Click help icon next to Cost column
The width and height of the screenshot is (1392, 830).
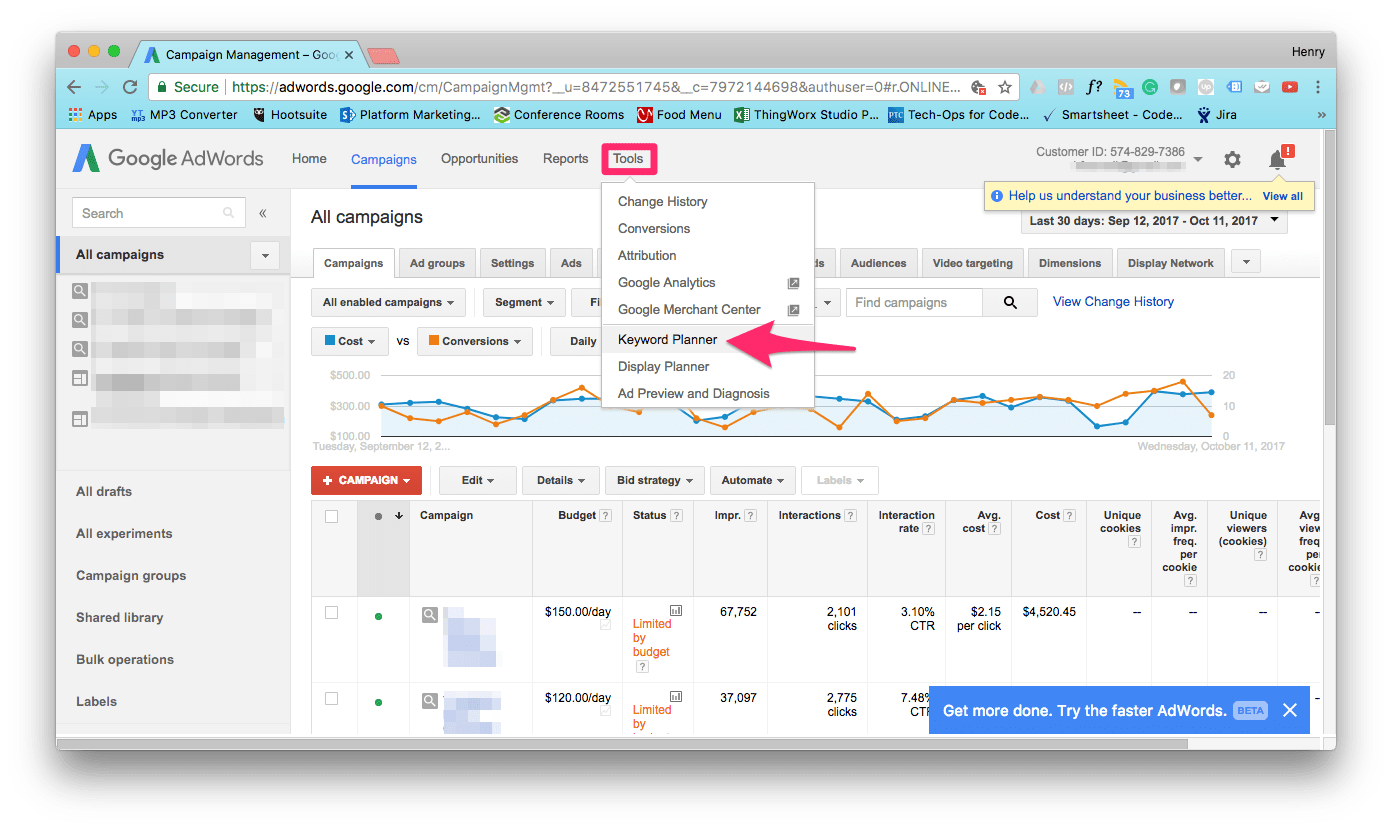pos(1070,516)
